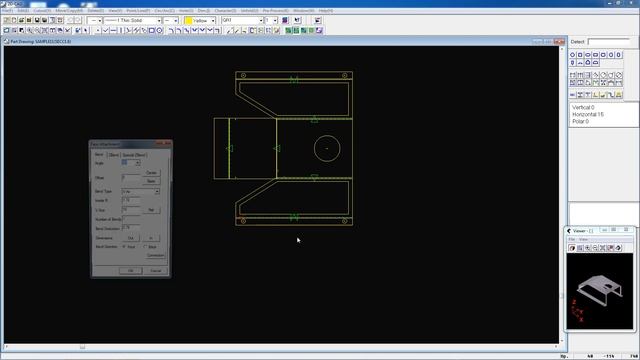Click the first green icon in second toolbar row
This screenshot has width=640, height=360.
click(x=288, y=31)
